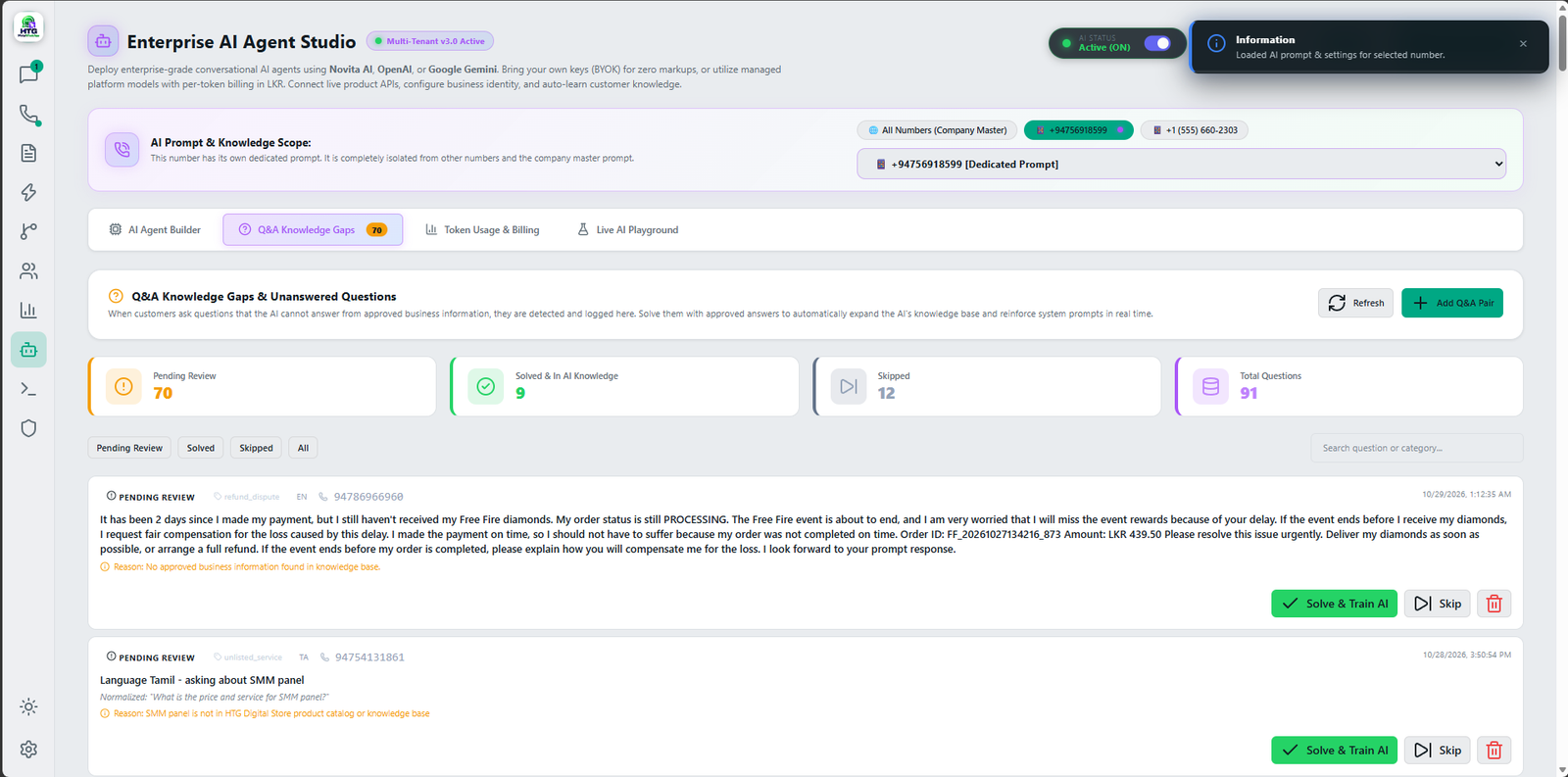1568x777 pixels.
Task: Open the phone calls sidebar icon
Action: [x=28, y=114]
